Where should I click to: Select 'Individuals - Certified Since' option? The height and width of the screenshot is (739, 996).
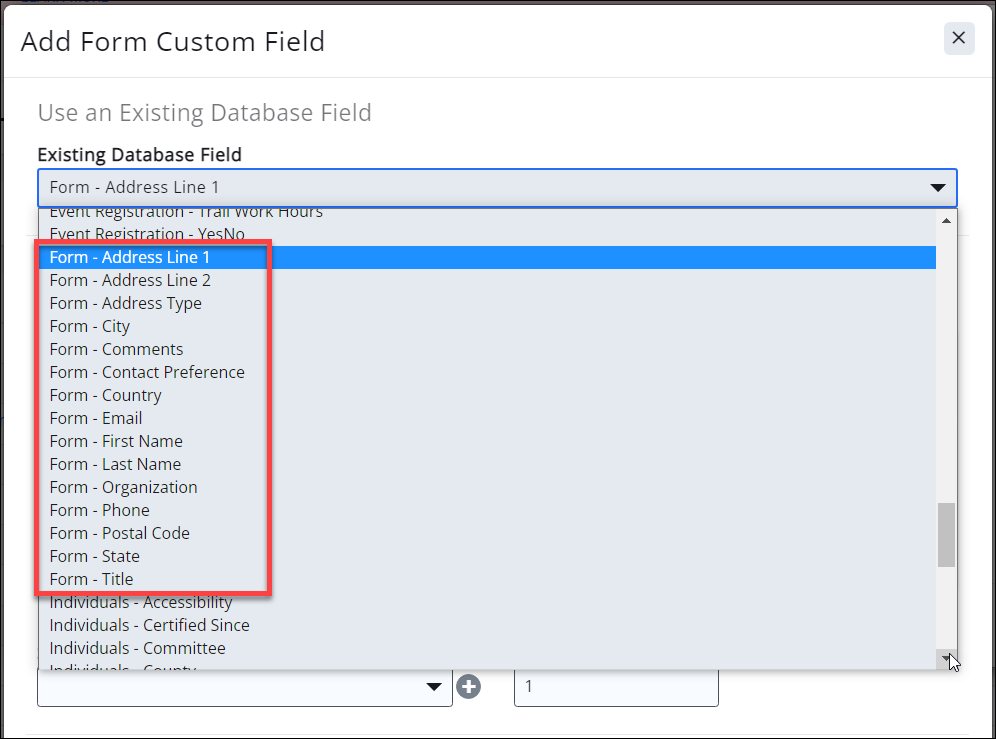point(149,625)
